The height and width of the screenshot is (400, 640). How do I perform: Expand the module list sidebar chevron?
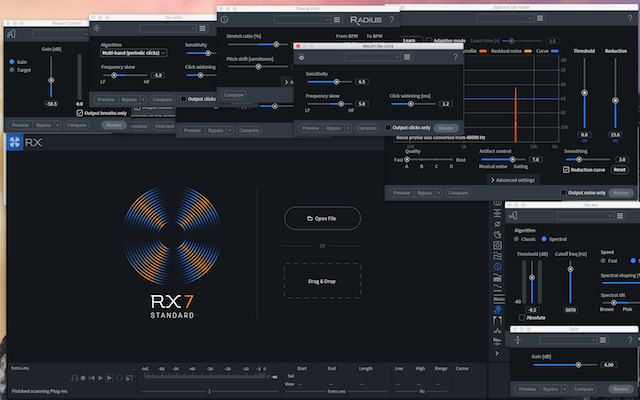(x=497, y=353)
